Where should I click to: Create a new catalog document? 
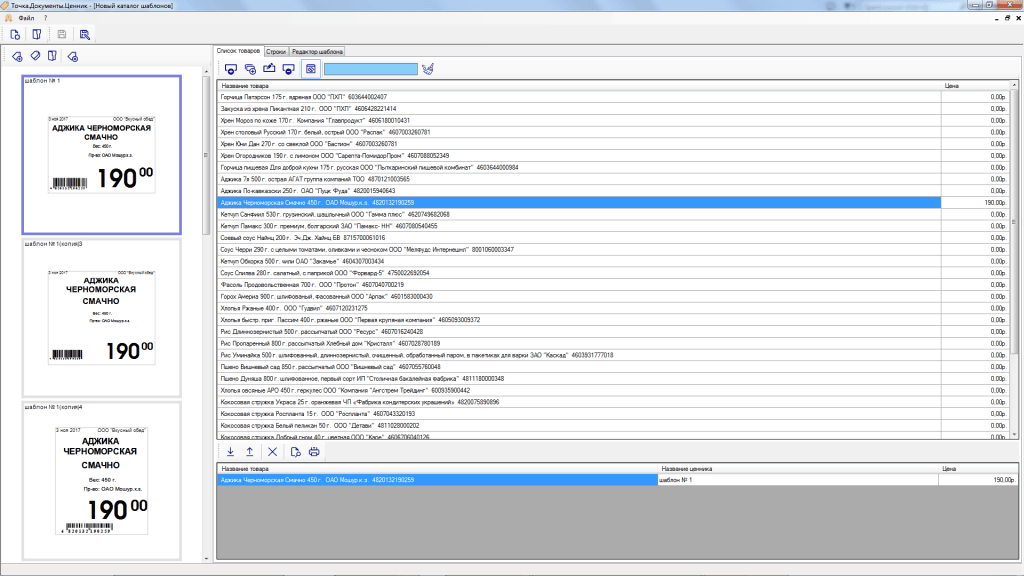pos(15,35)
